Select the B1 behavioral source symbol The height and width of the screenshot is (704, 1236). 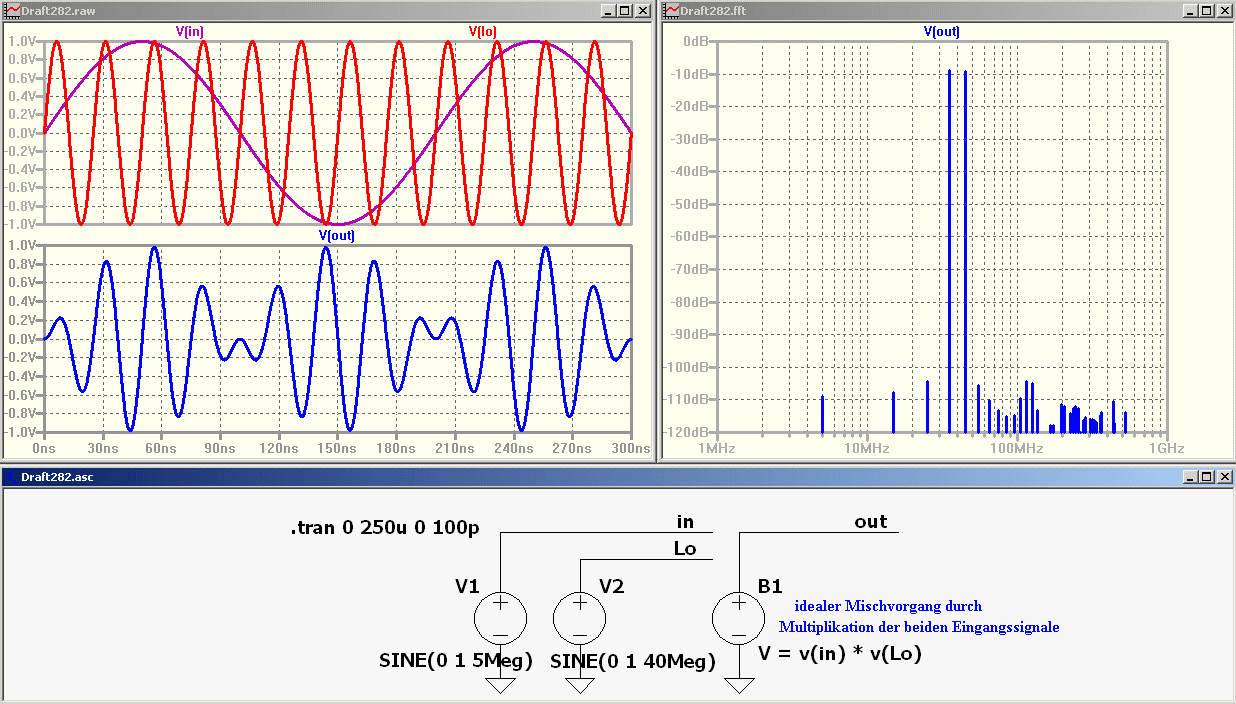pos(738,617)
